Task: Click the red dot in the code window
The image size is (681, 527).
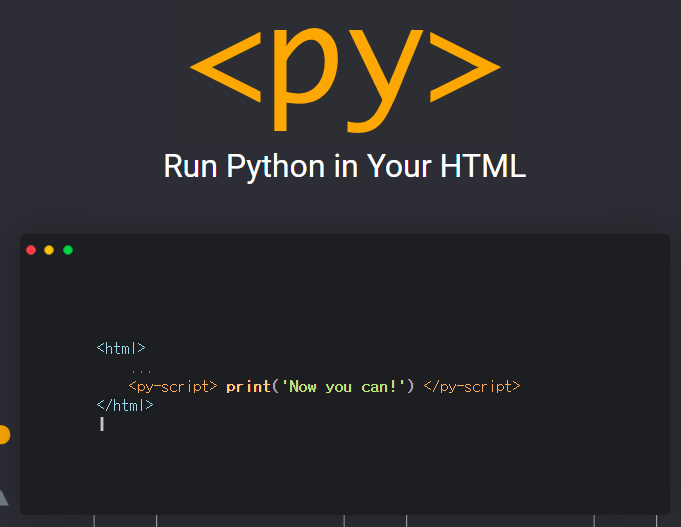Action: tap(31, 250)
